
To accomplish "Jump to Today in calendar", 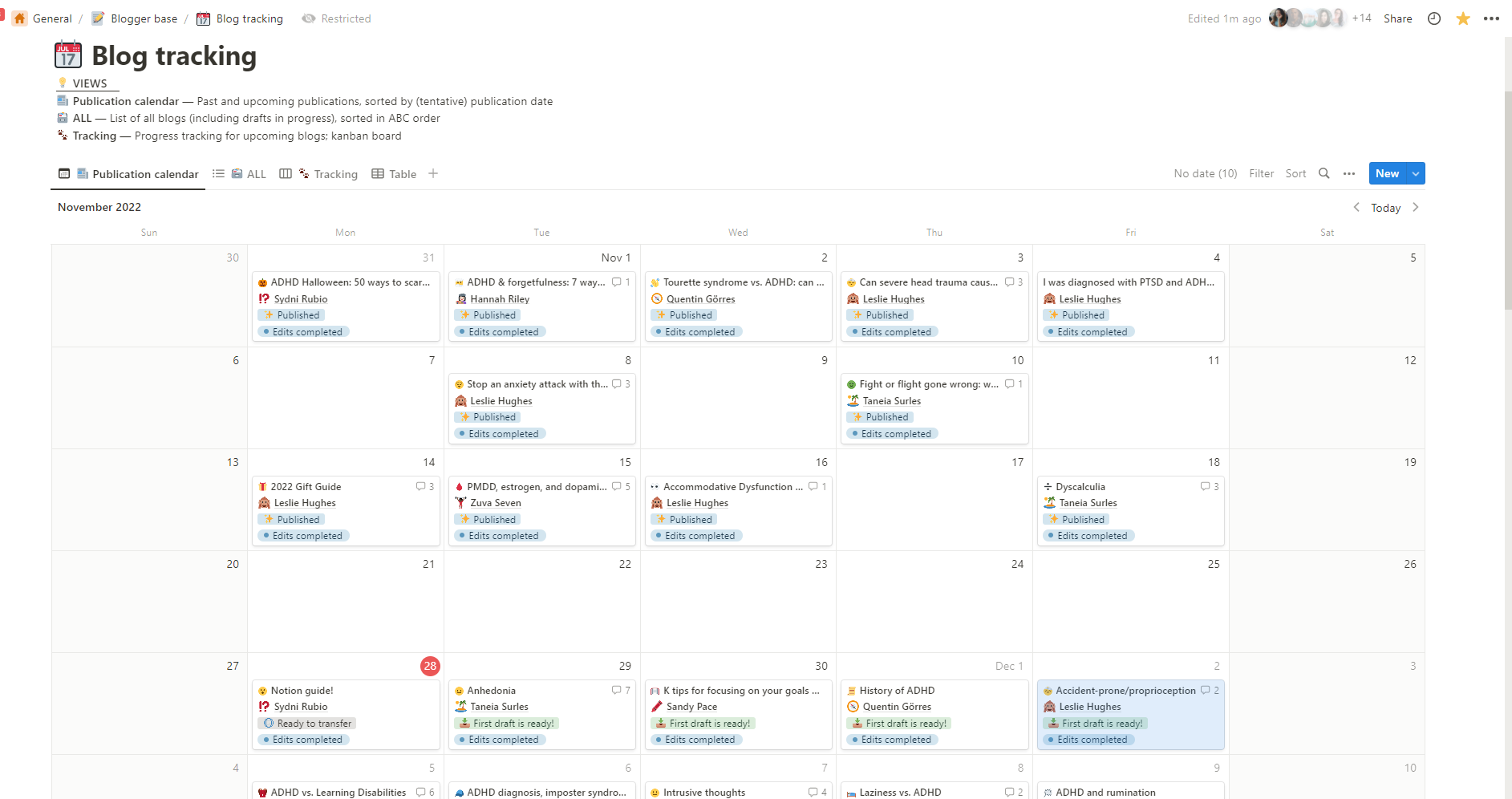I will click(x=1385, y=208).
